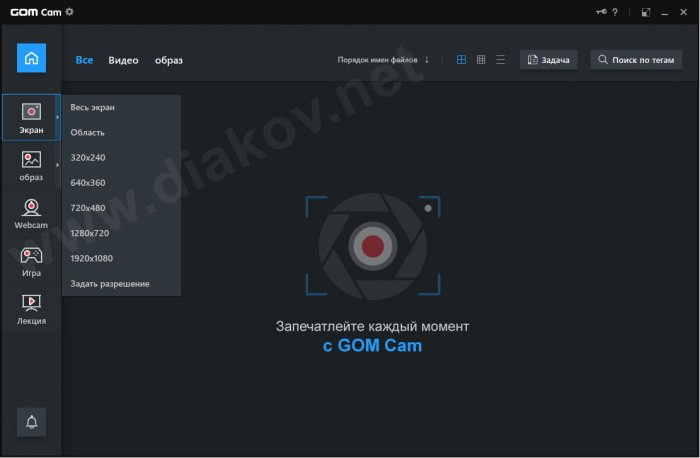
Task: Open Webcam recording mode
Action: point(31,214)
